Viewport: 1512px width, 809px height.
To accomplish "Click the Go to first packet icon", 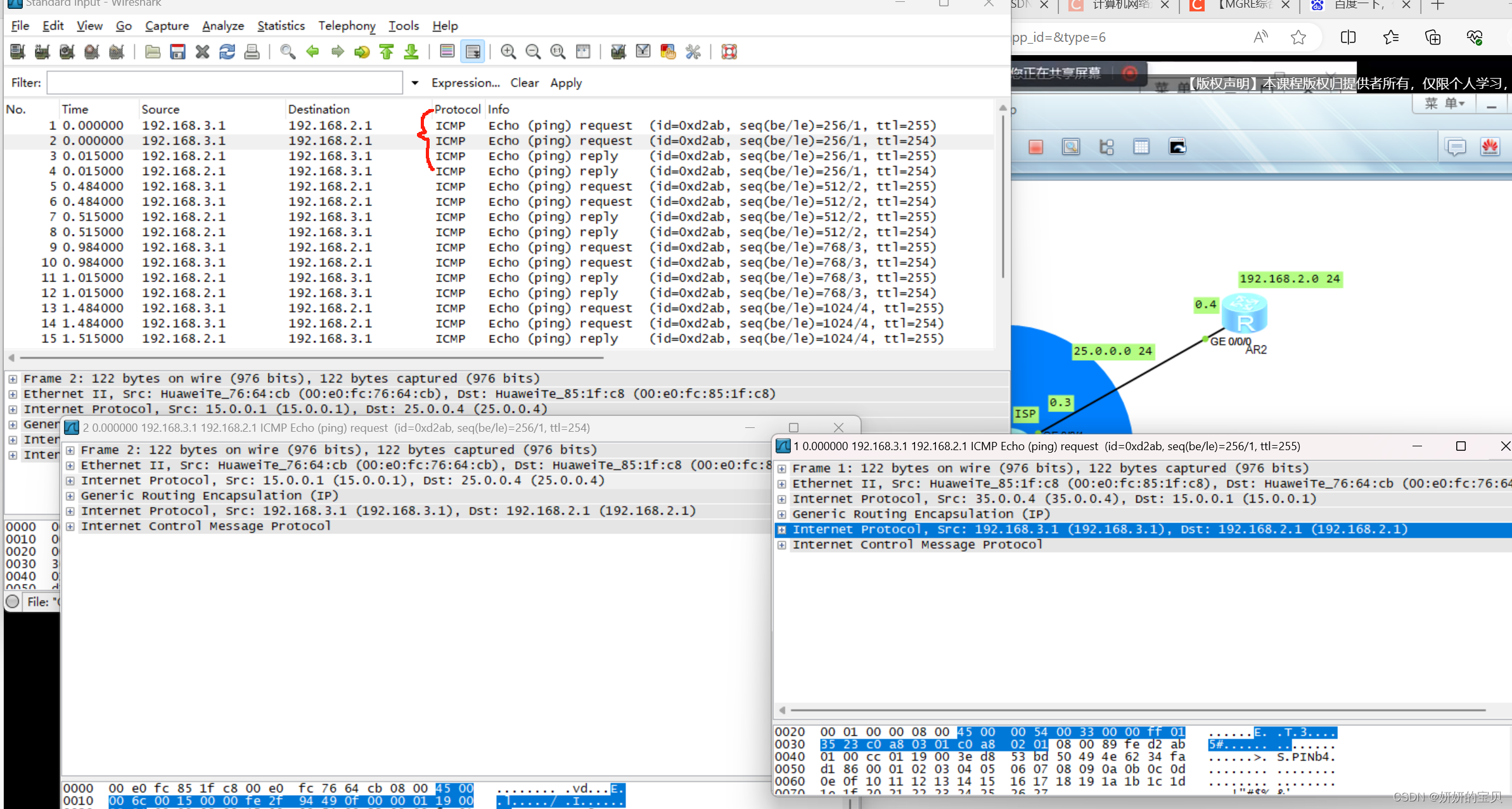I will click(x=387, y=52).
